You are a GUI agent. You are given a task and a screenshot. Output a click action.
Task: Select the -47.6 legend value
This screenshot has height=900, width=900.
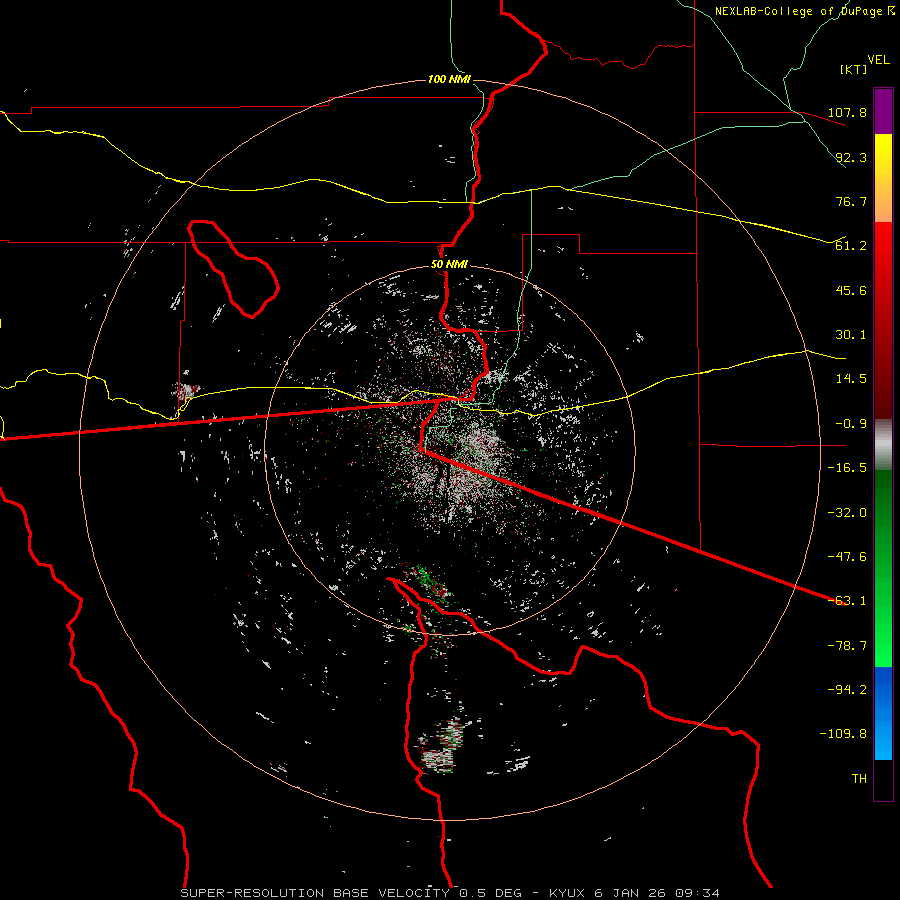(847, 557)
